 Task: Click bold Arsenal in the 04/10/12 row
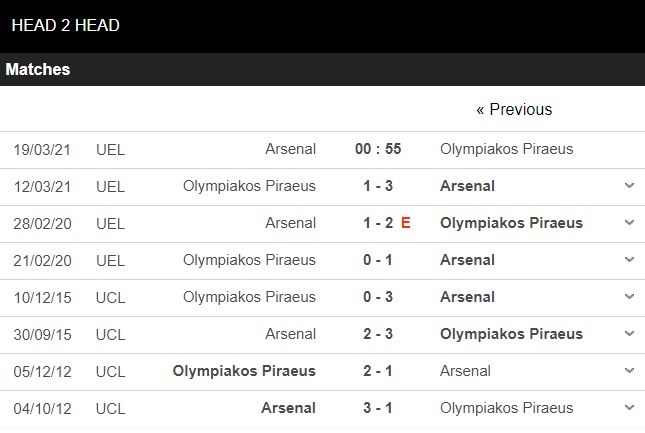tap(288, 408)
